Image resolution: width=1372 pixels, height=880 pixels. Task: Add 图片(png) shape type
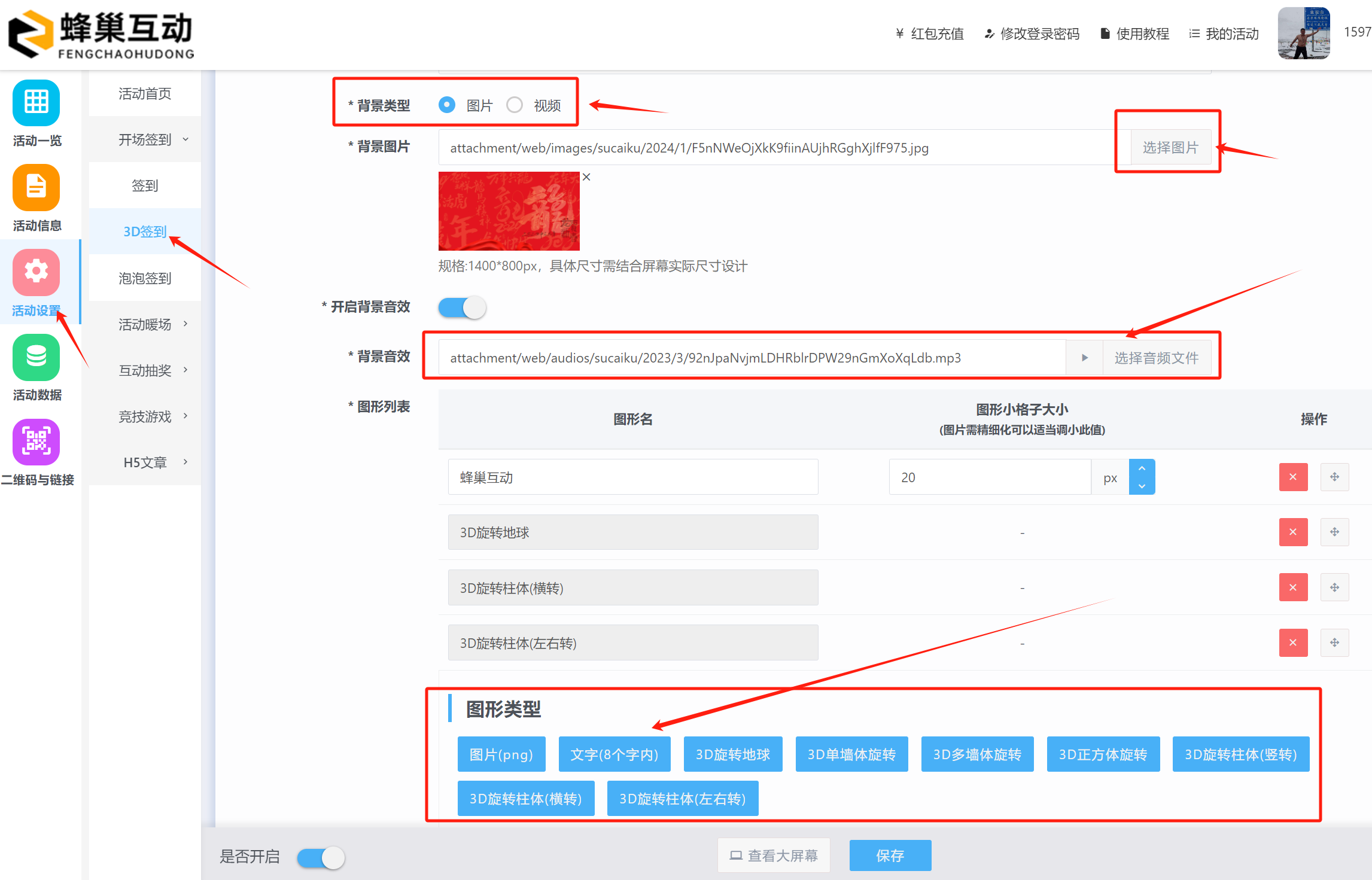click(501, 754)
